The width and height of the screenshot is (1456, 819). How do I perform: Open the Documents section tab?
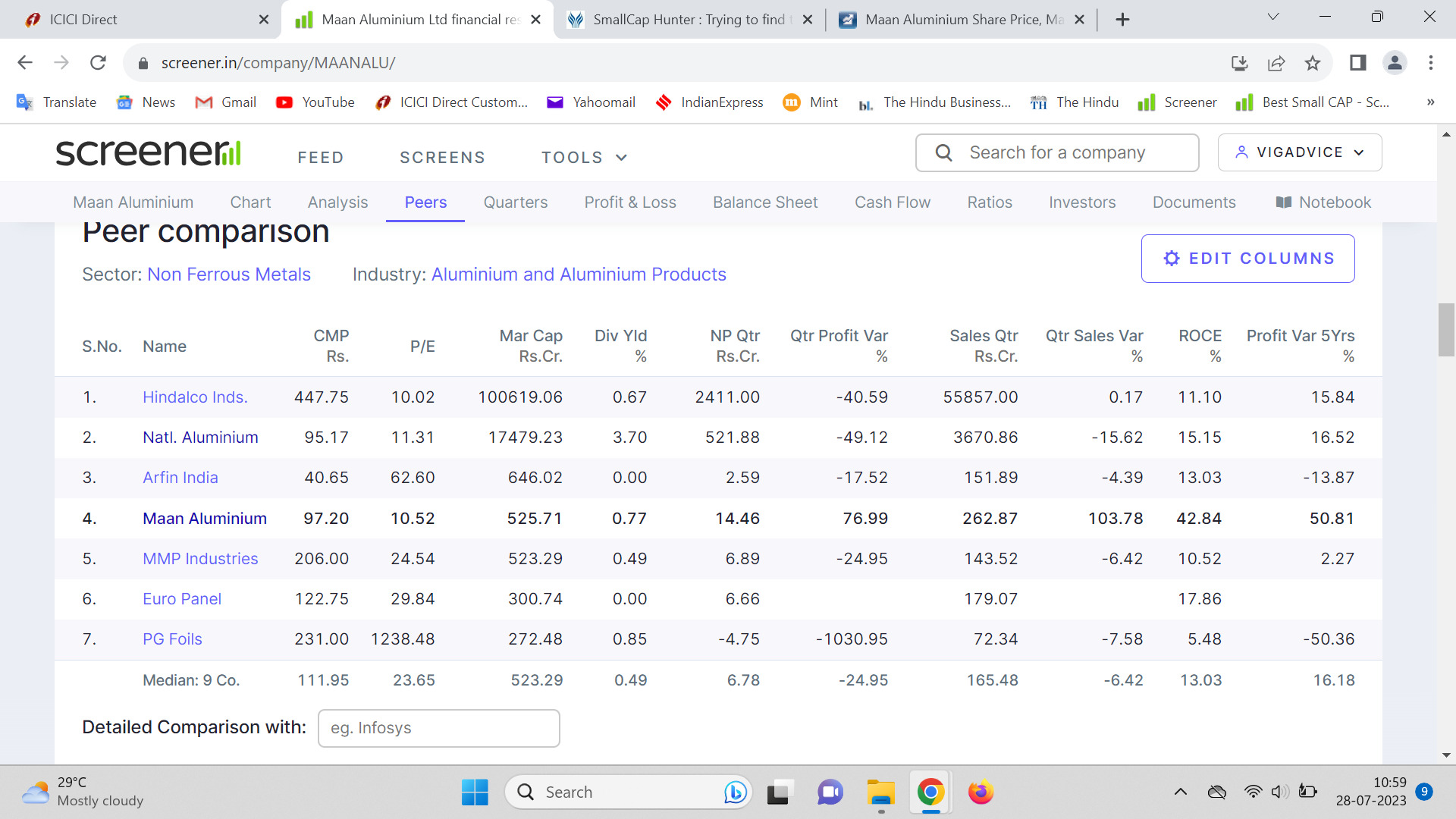click(1194, 202)
